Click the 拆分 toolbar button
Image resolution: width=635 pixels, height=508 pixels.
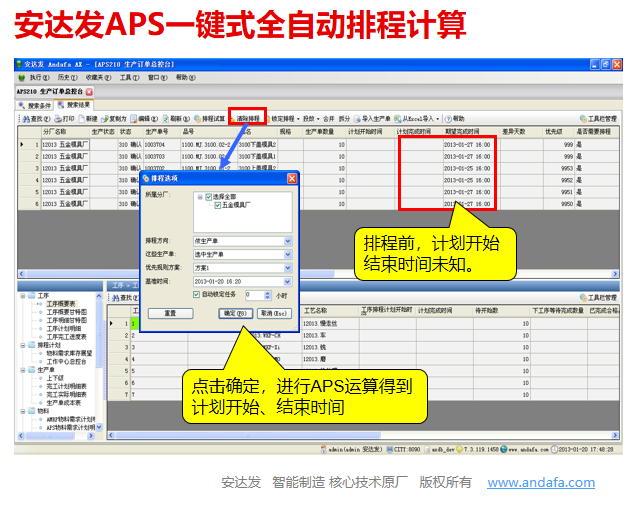point(344,119)
